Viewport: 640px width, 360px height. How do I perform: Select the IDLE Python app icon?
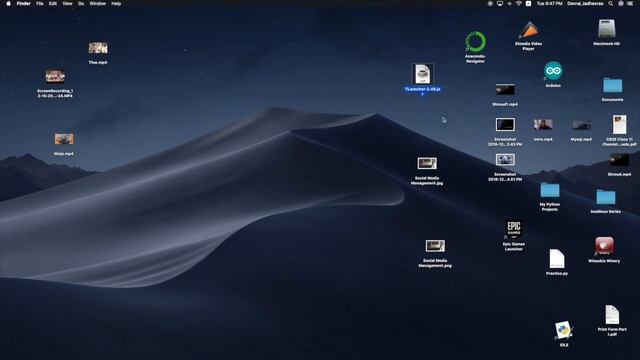click(564, 331)
